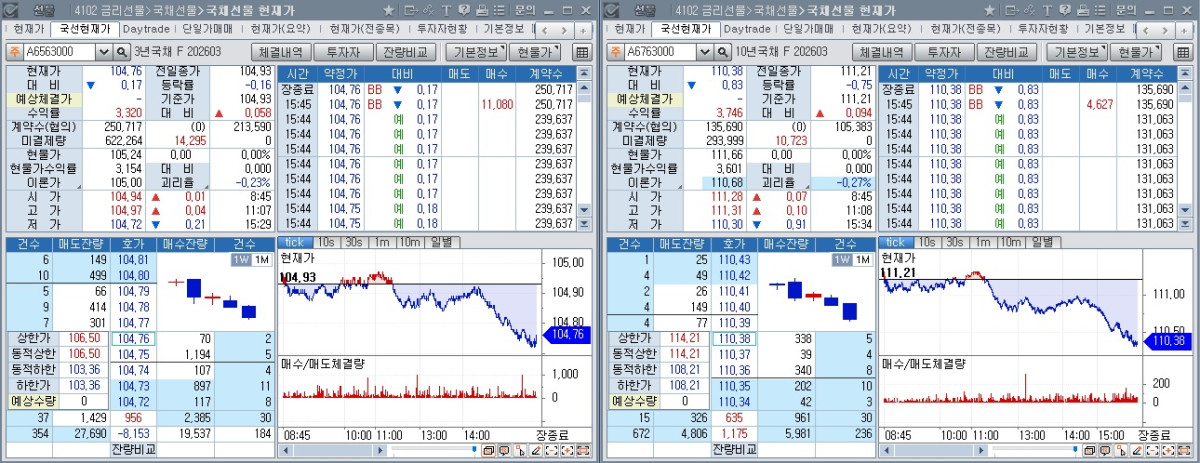Click the orange 주 icon beside A6563000
Image resolution: width=1200 pixels, height=463 pixels.
(14, 51)
